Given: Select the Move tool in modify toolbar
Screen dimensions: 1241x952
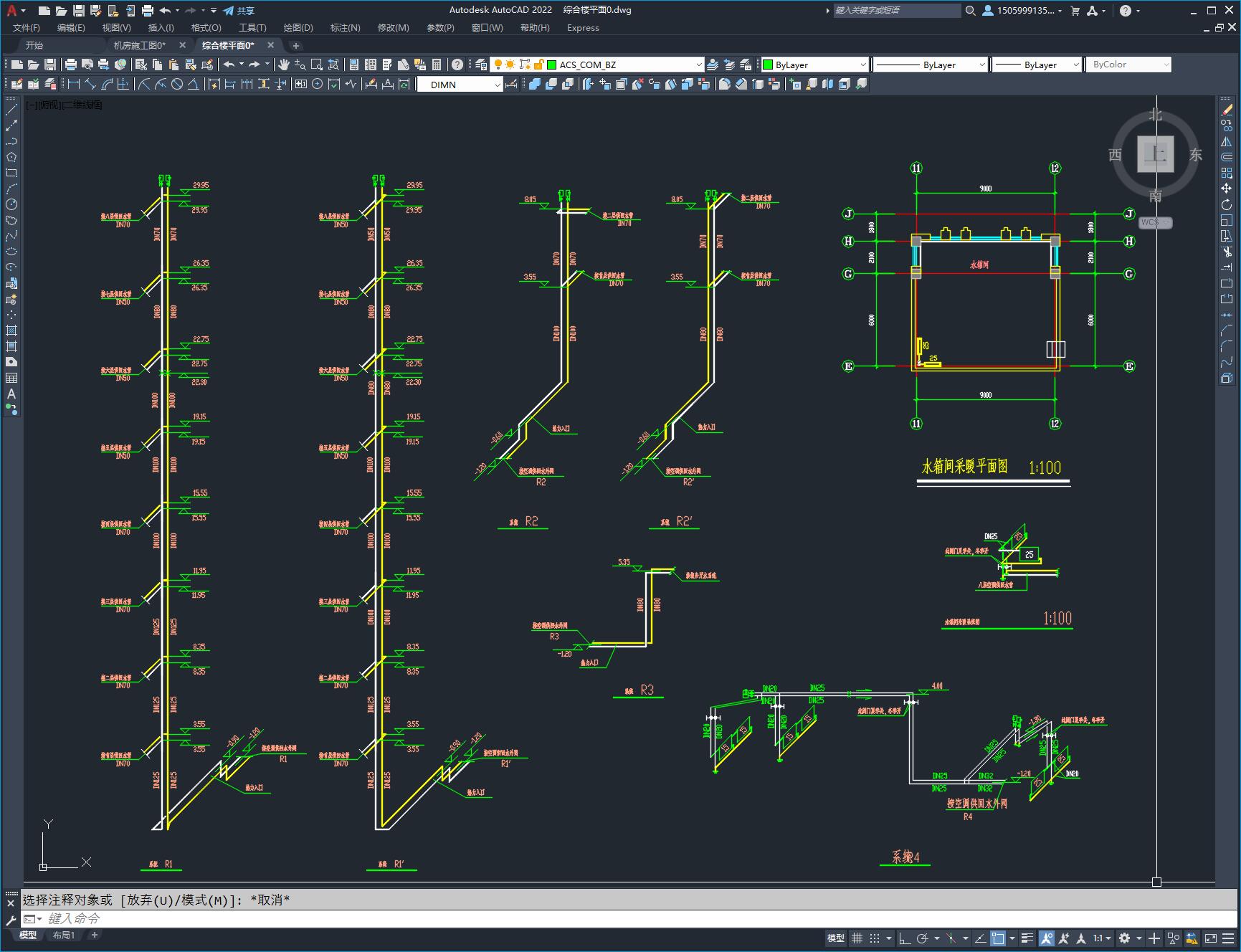Looking at the screenshot, I should [x=1227, y=189].
